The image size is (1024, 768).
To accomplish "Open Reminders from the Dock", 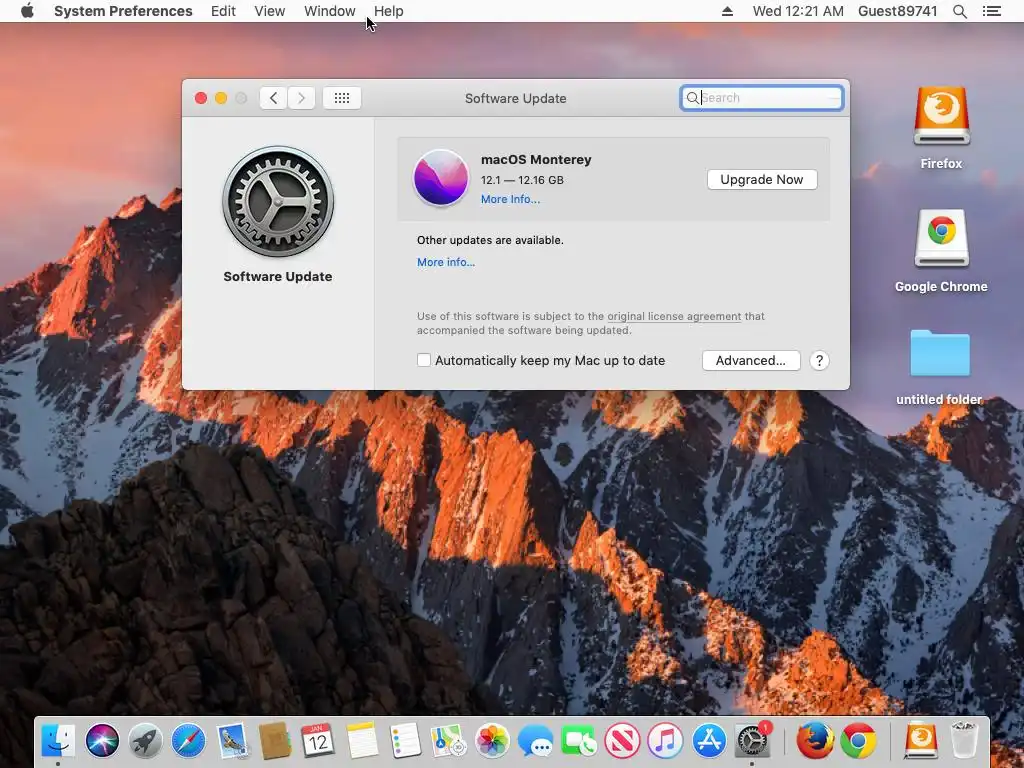I will pos(405,741).
